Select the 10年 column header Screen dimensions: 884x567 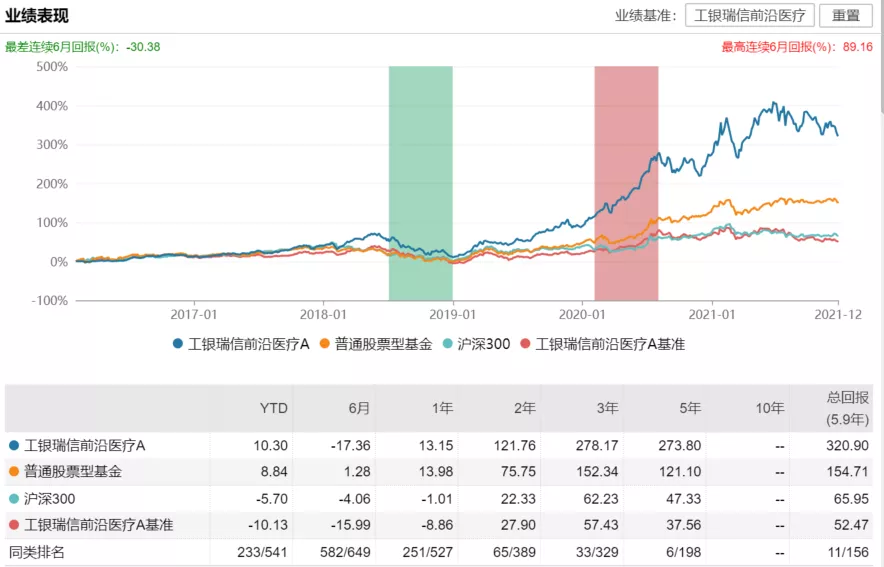coord(770,408)
